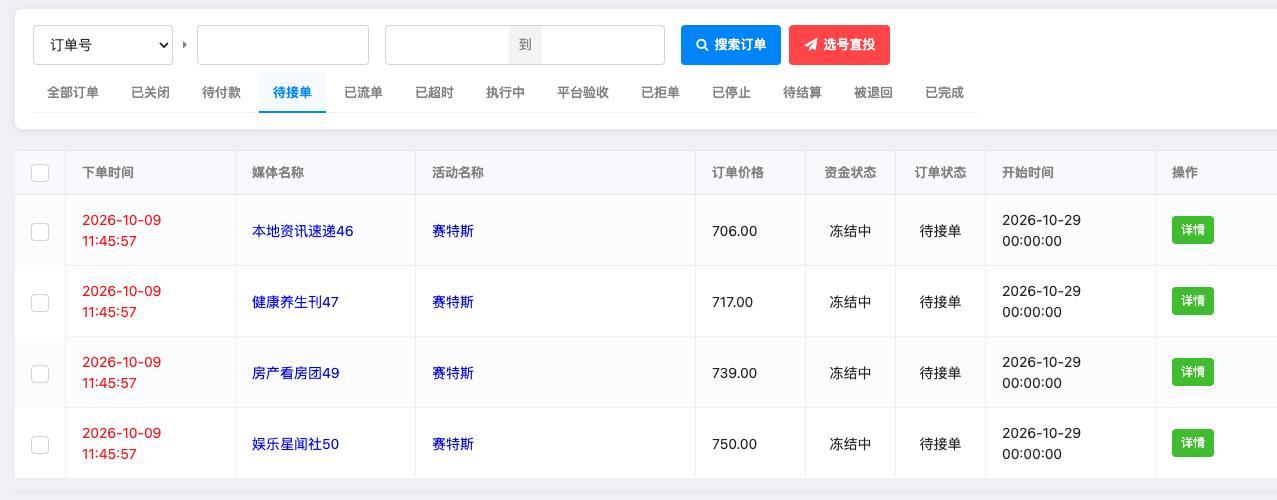This screenshot has height=500, width=1277.
Task: Switch to the 执行中 tab
Action: click(505, 93)
